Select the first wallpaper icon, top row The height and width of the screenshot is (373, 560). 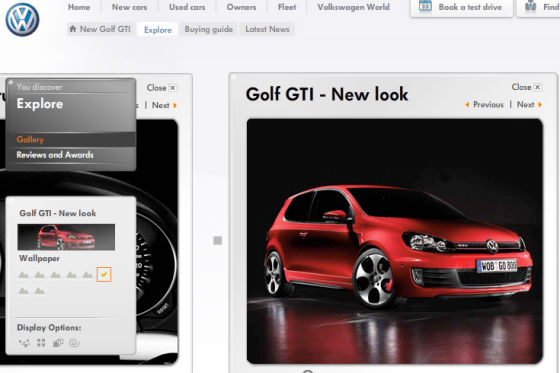coord(24,275)
